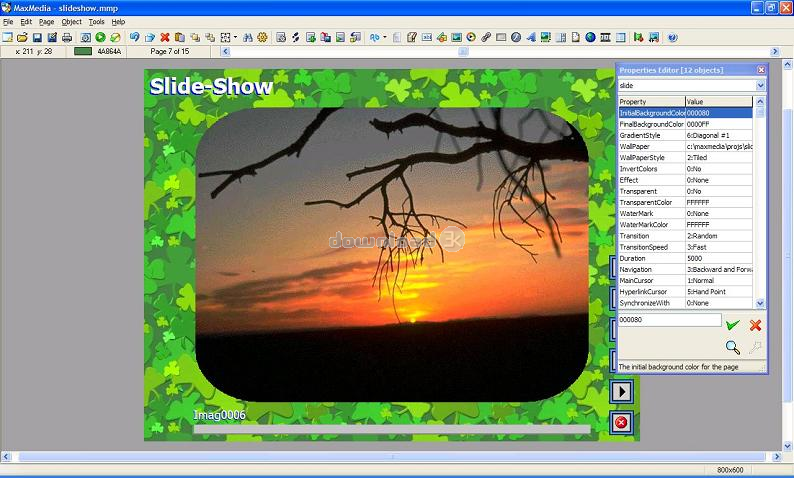The width and height of the screenshot is (794, 478).
Task: Click the binoculars Find icon
Action: [247, 37]
